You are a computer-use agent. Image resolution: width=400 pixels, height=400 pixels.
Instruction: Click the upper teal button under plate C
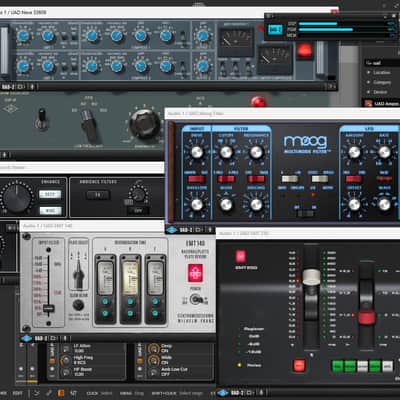155,301
